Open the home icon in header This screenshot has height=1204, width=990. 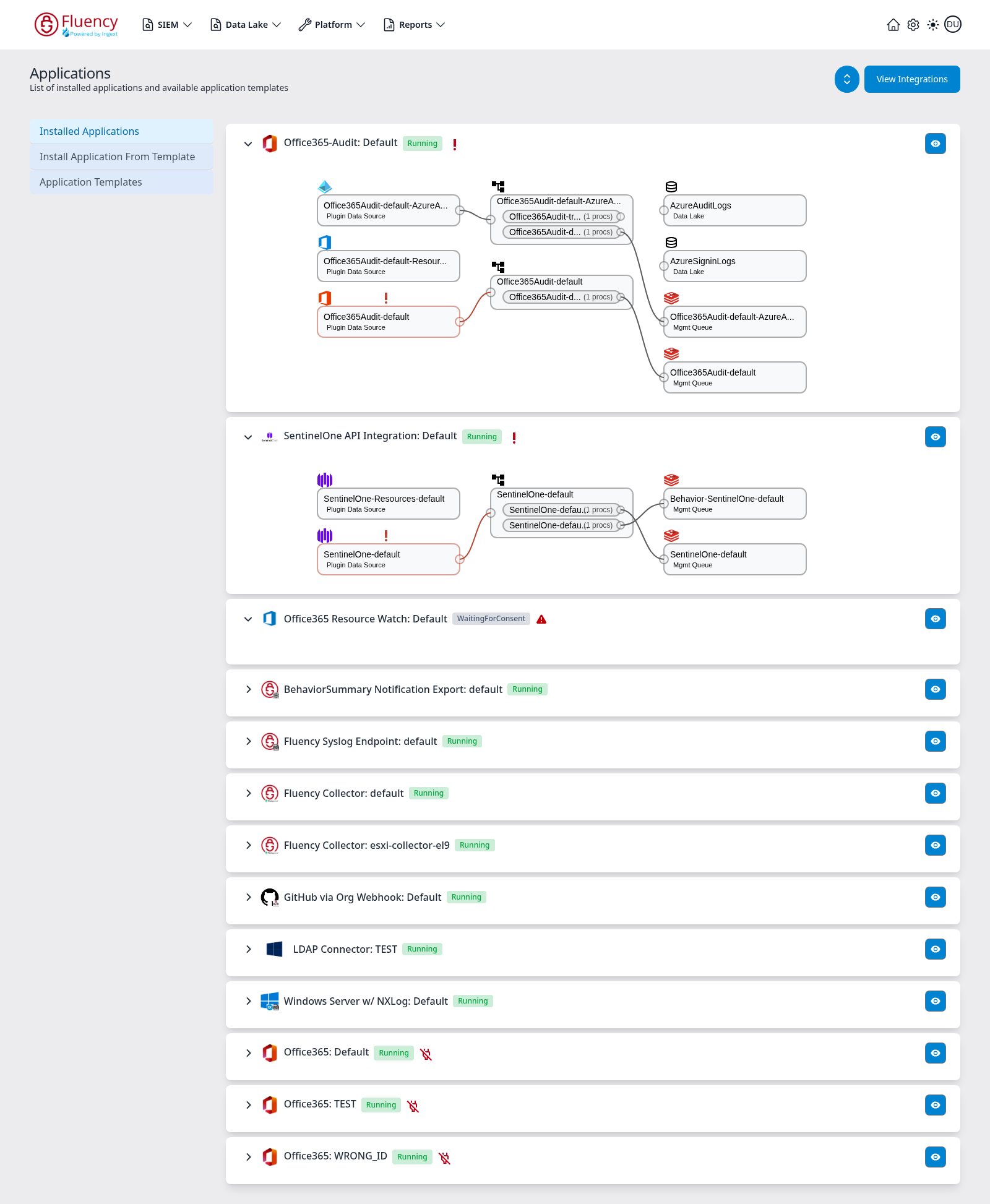pyautogui.click(x=893, y=25)
